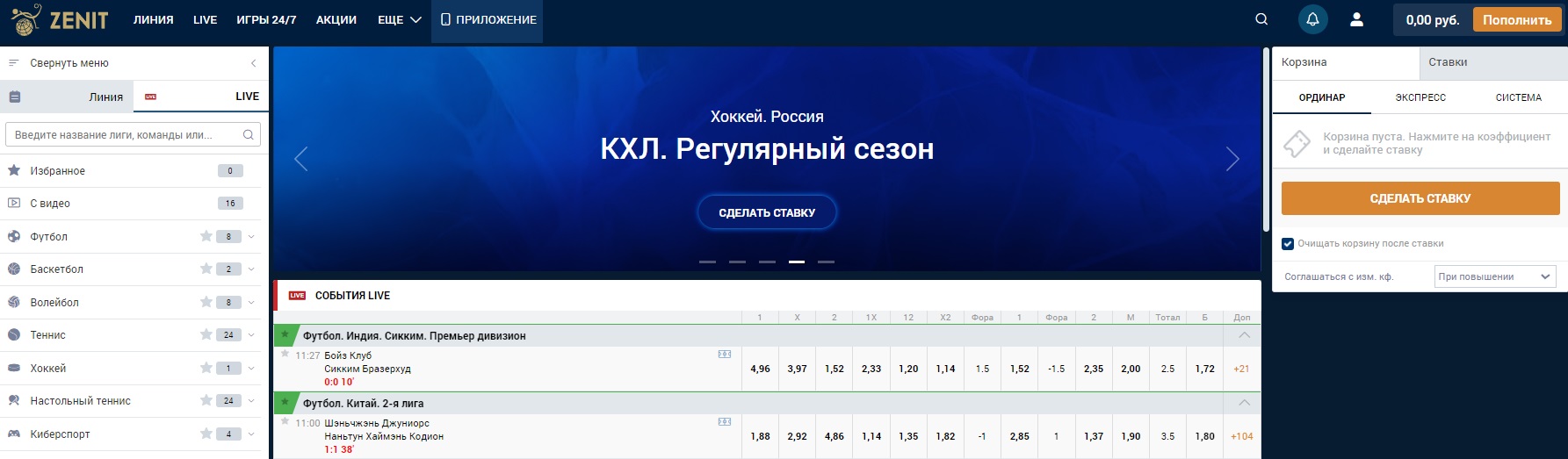The width and height of the screenshot is (1568, 459).
Task: Go to third banner slide indicator
Action: 767,262
